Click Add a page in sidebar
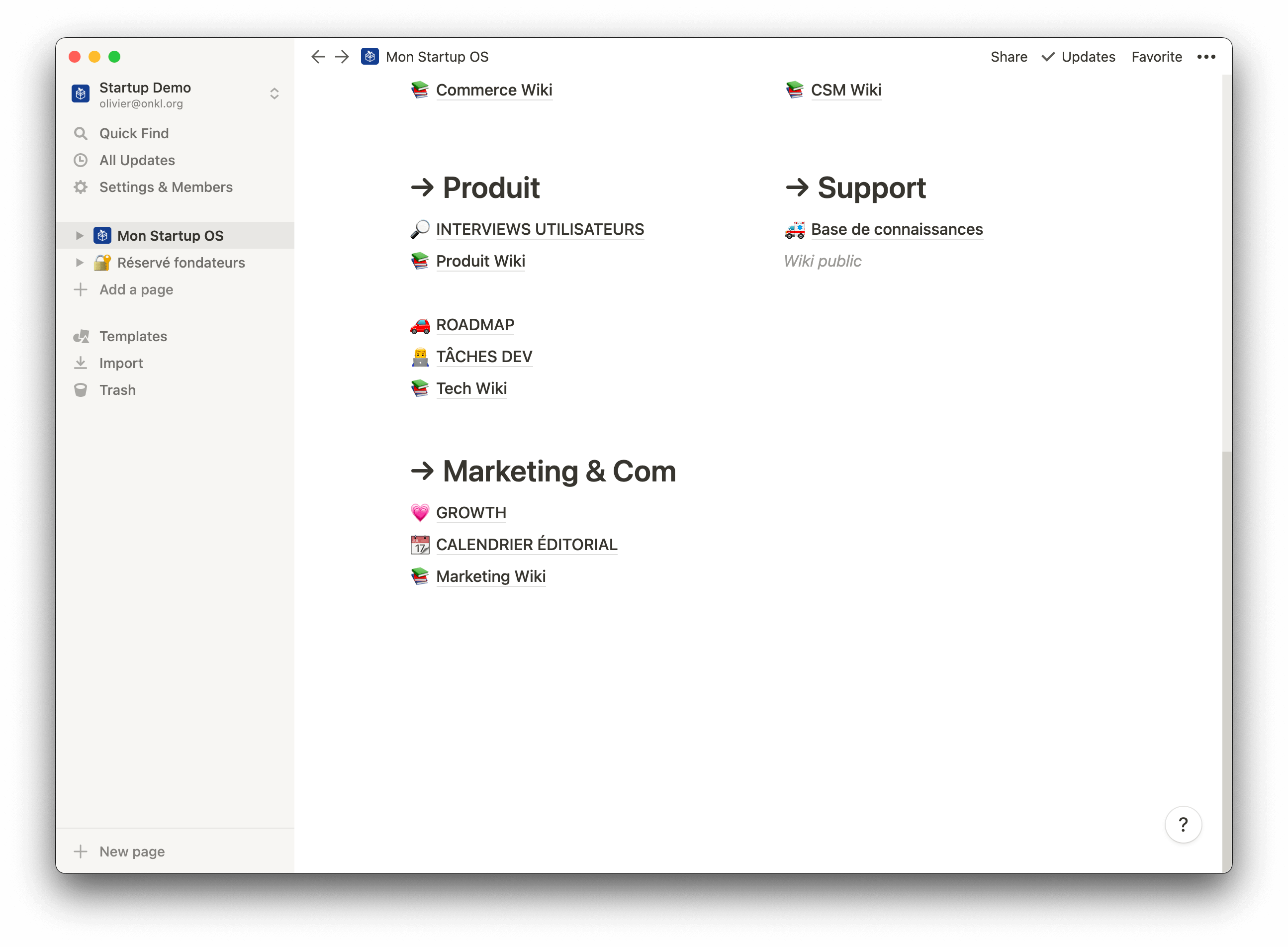Screen dimensions: 1288x947 tap(136, 289)
